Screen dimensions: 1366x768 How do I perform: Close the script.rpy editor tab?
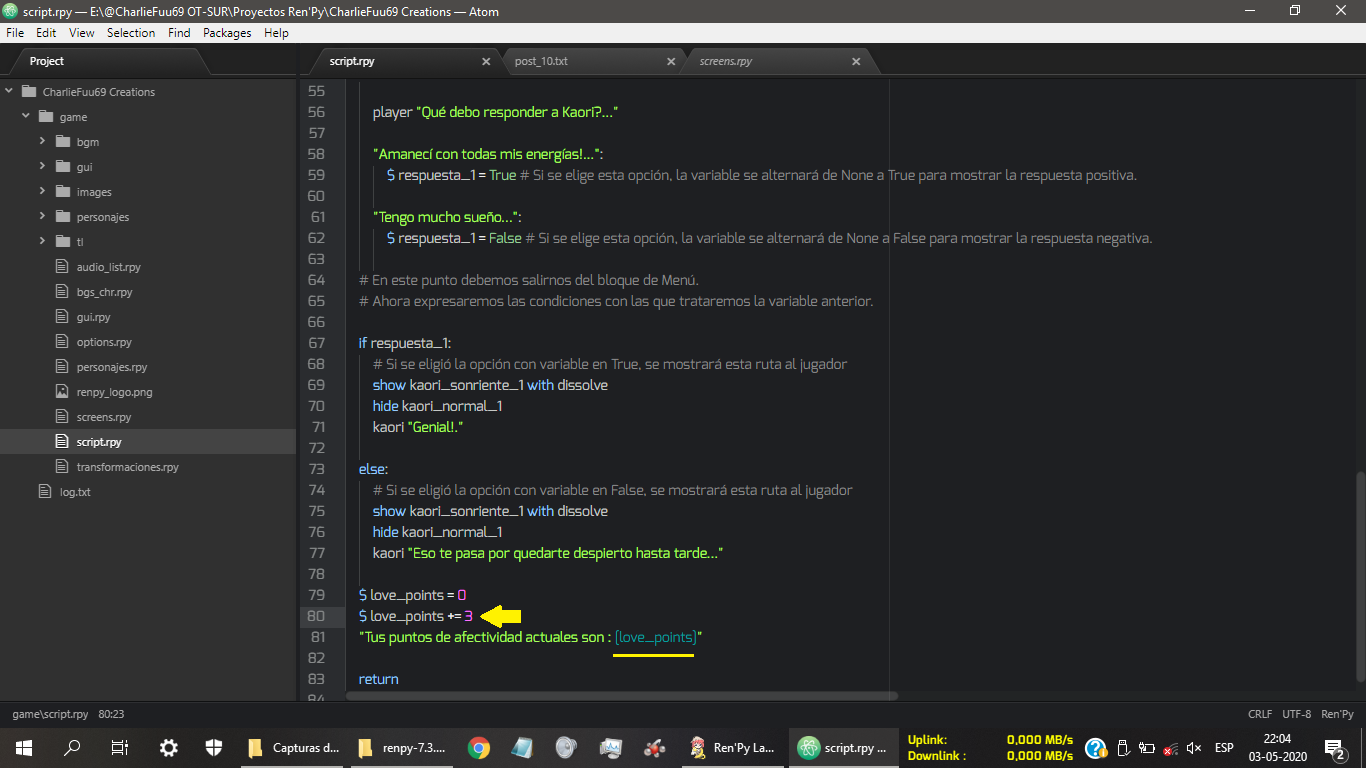click(x=486, y=62)
